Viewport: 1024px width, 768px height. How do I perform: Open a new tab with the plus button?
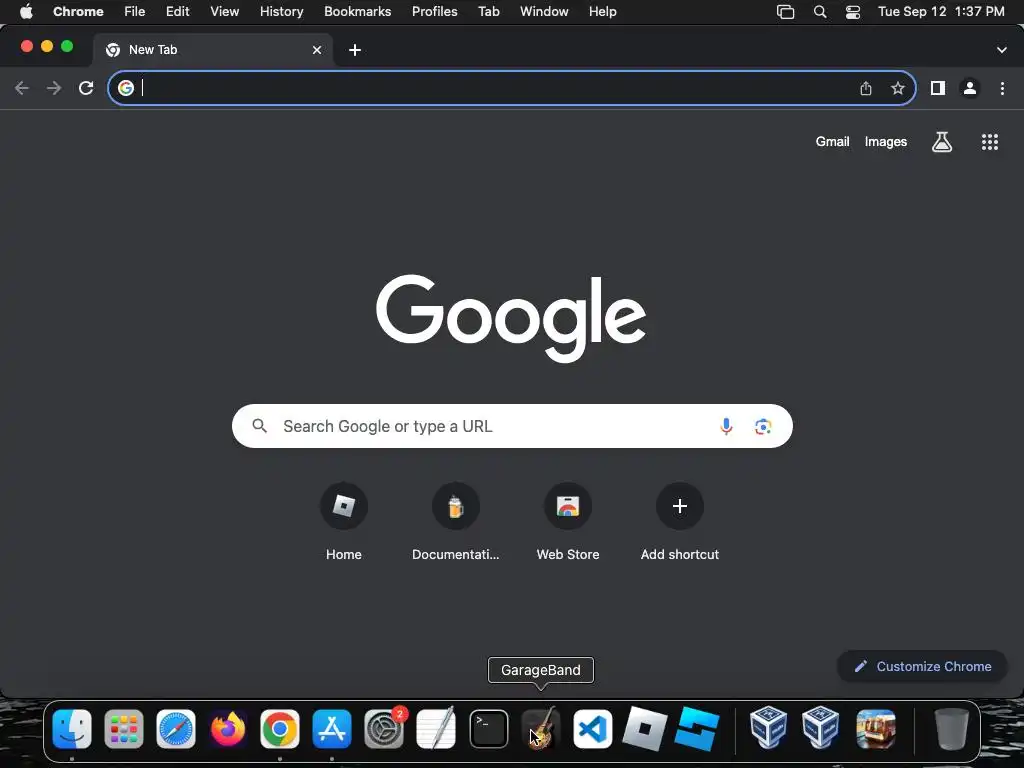tap(355, 50)
